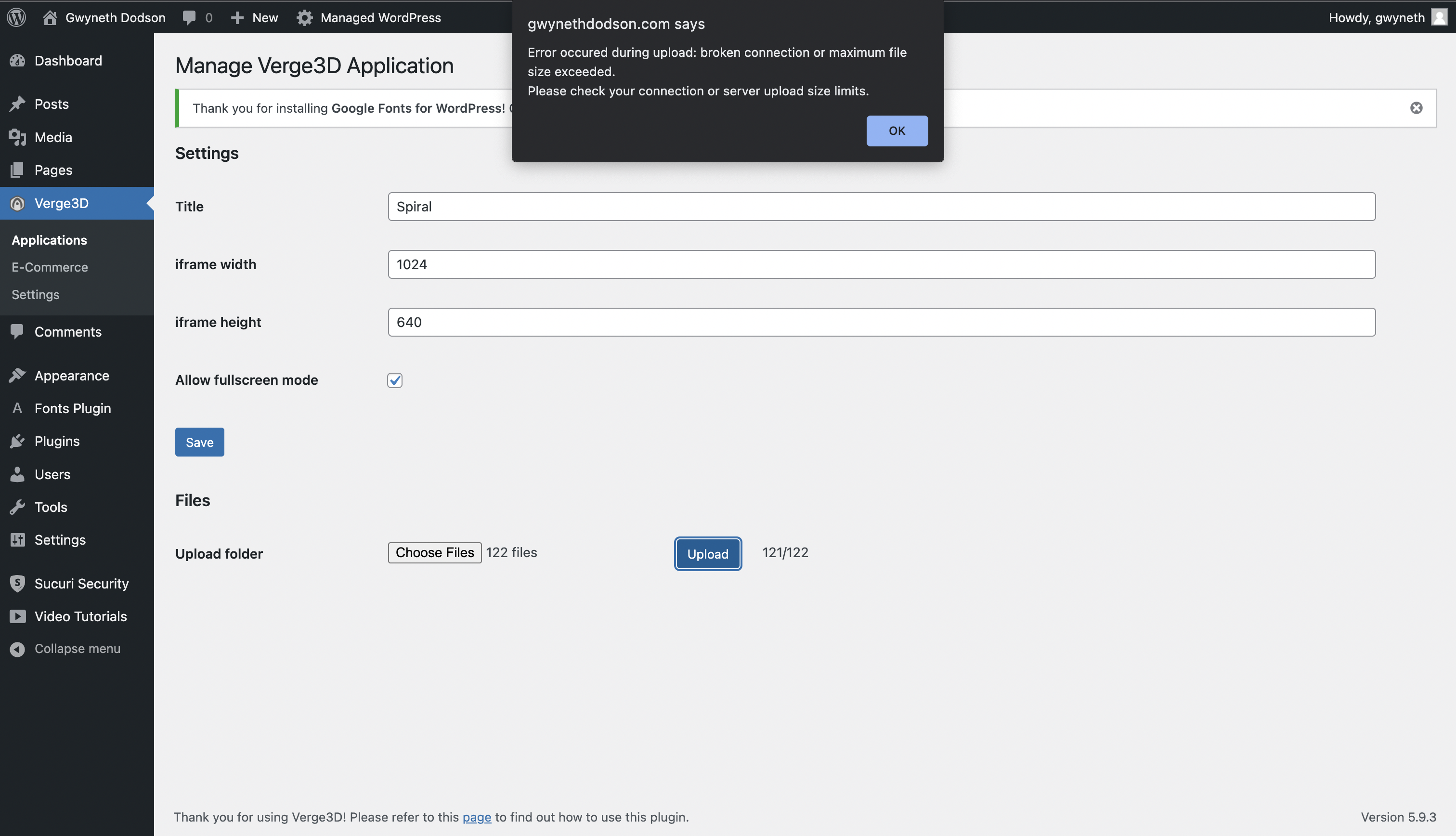Screen dimensions: 1456x836
Task: Go to Media library menu
Action: click(x=77, y=137)
